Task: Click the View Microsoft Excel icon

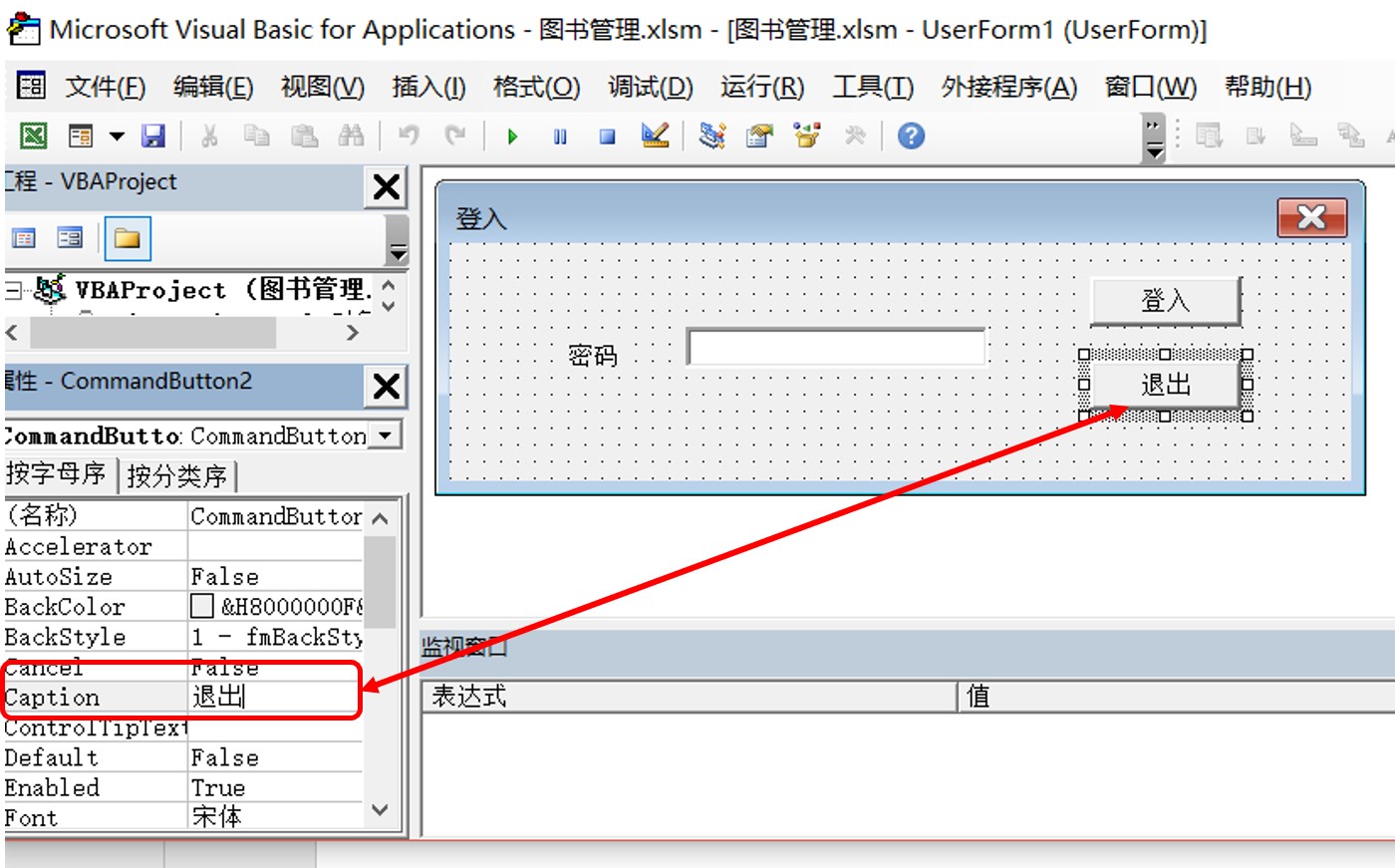Action: pyautogui.click(x=33, y=136)
